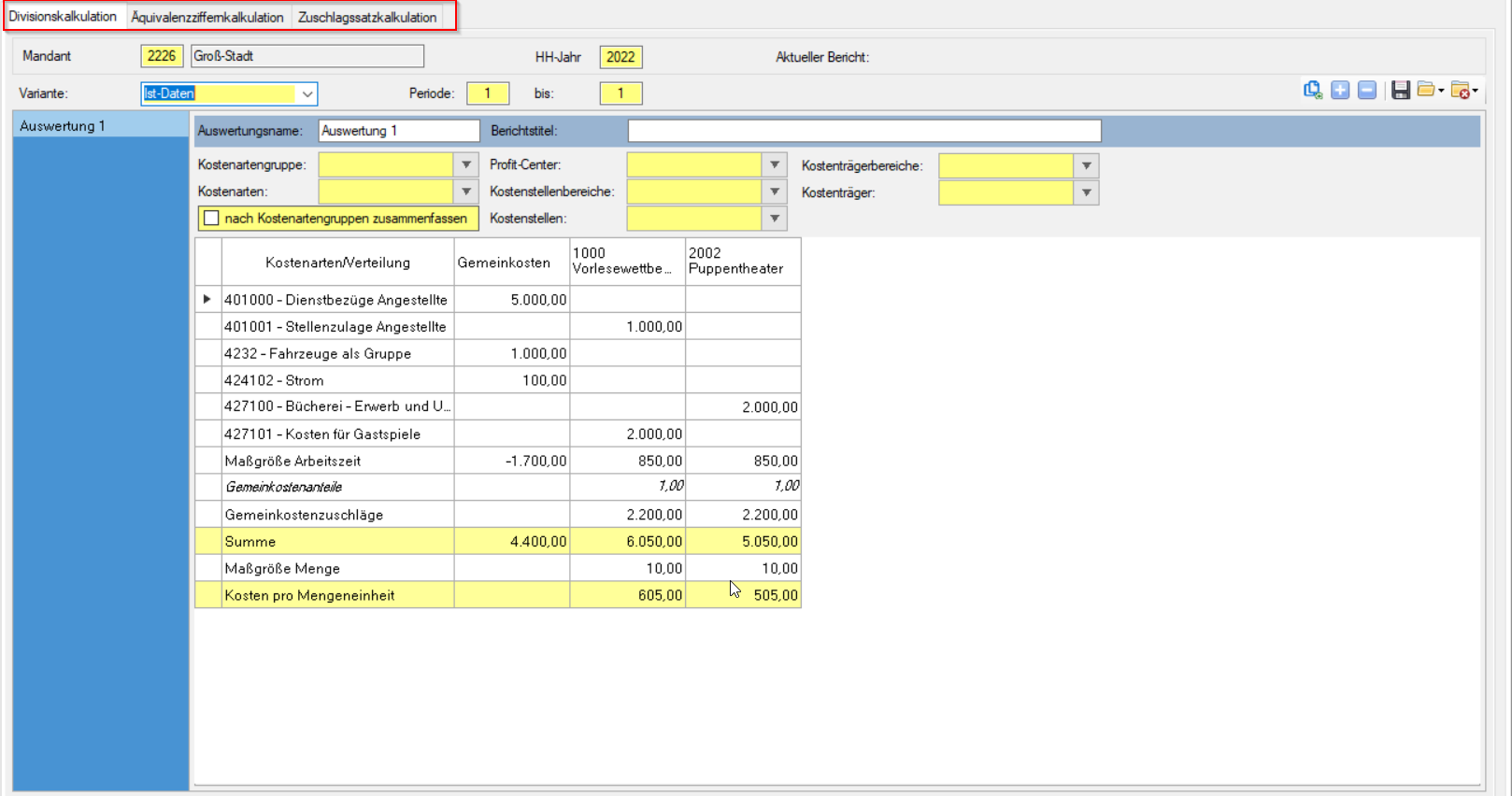Screen dimensions: 1512x796
Task: Click the copy report icon in toolbar
Action: (x=1313, y=91)
